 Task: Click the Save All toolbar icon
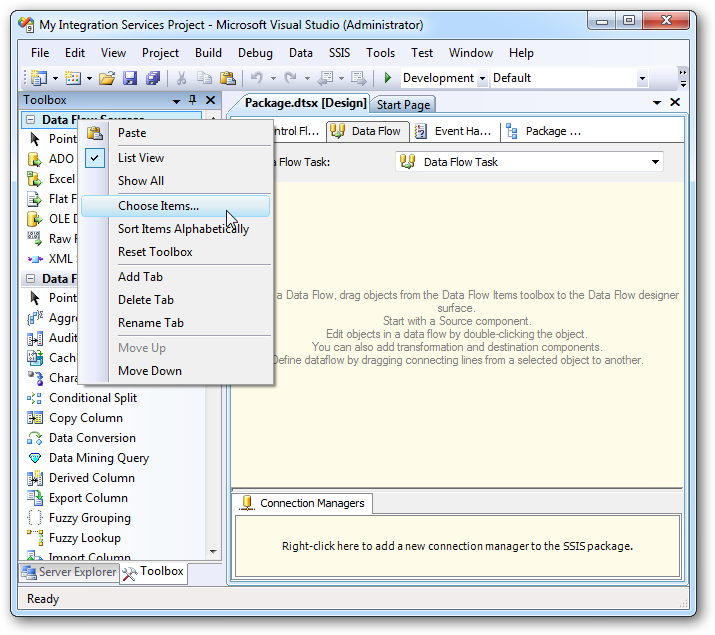(153, 78)
